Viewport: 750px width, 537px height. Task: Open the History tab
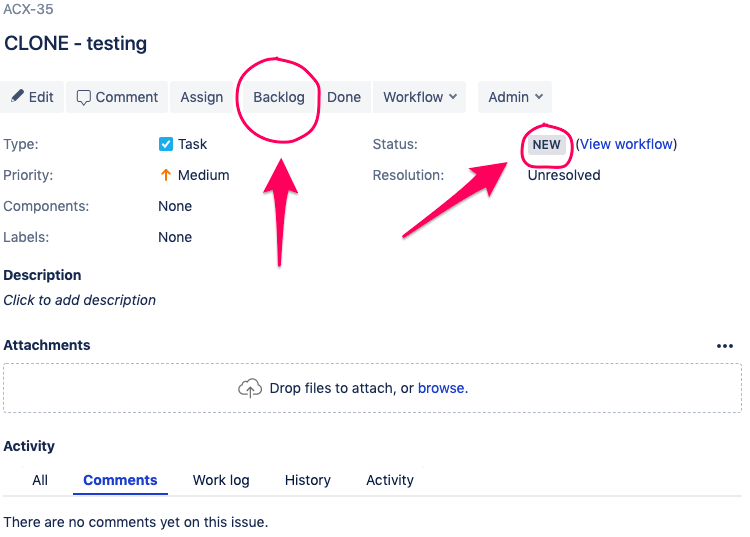(x=308, y=480)
